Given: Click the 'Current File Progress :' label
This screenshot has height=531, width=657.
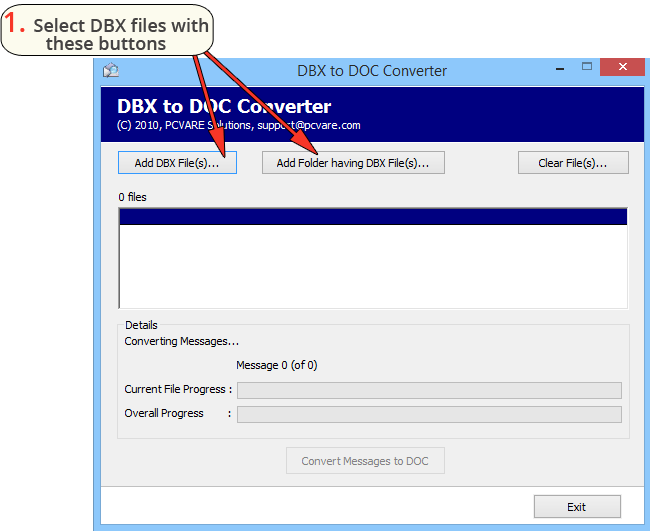Looking at the screenshot, I should point(178,389).
